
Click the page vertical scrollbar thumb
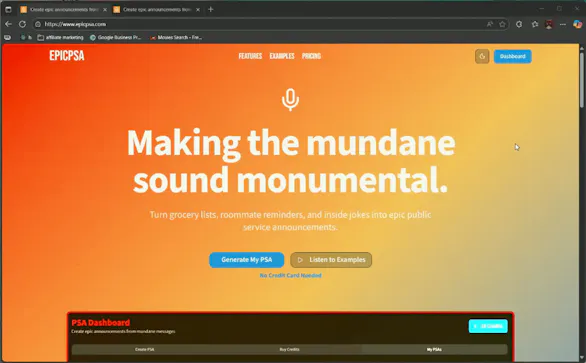tap(582, 80)
